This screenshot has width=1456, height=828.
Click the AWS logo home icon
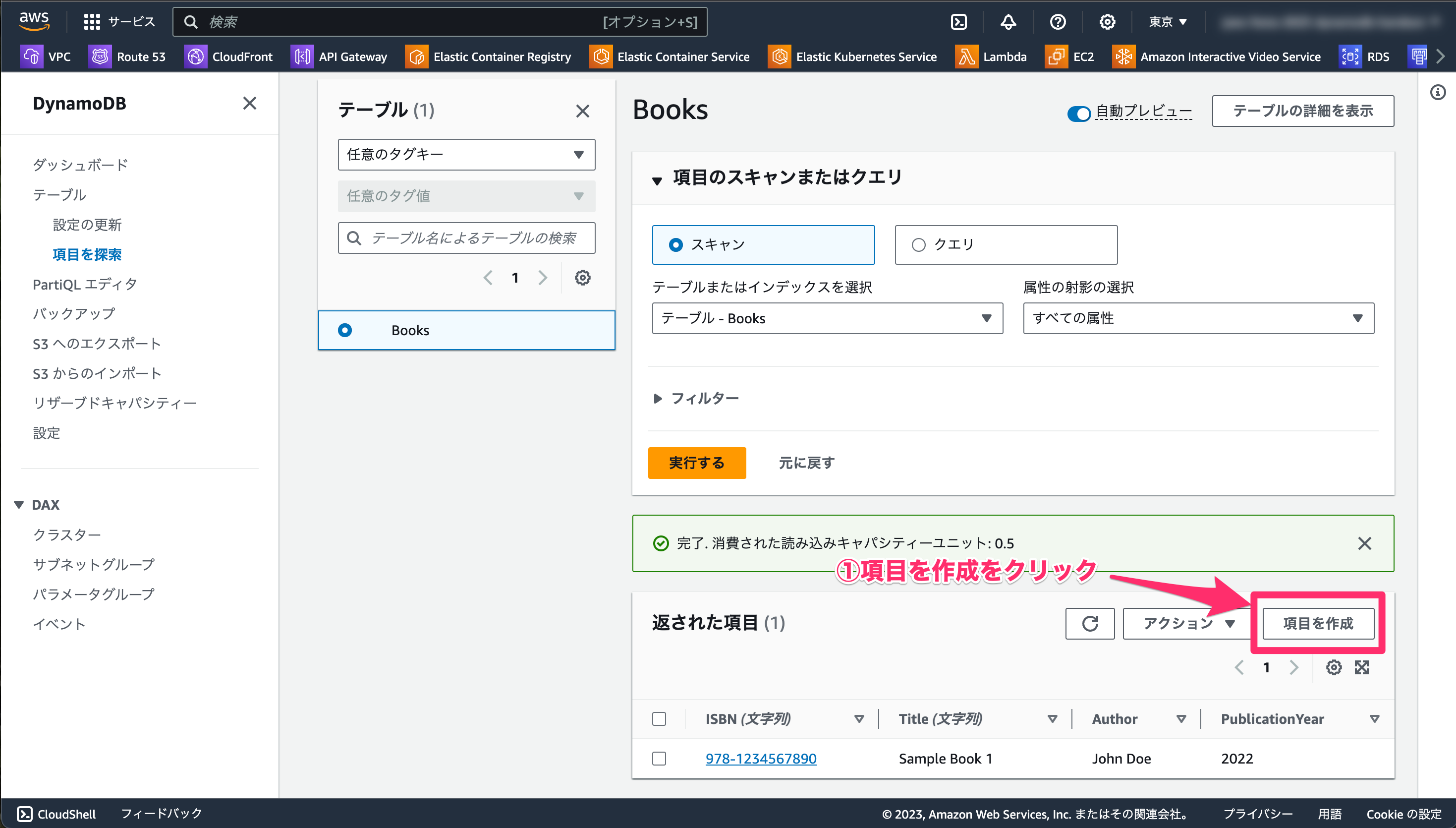(34, 21)
